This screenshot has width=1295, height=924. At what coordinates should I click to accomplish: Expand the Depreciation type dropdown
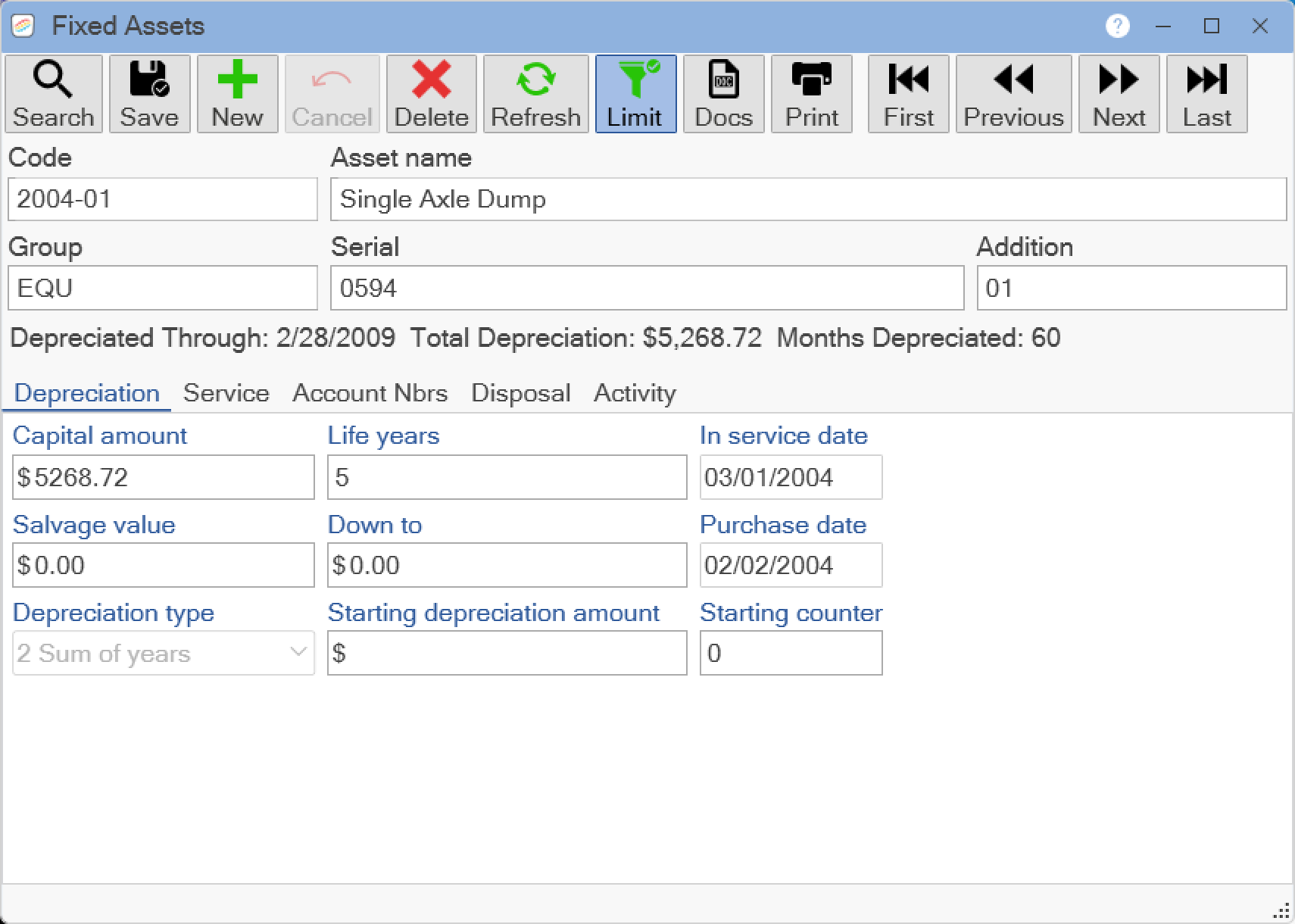click(298, 653)
